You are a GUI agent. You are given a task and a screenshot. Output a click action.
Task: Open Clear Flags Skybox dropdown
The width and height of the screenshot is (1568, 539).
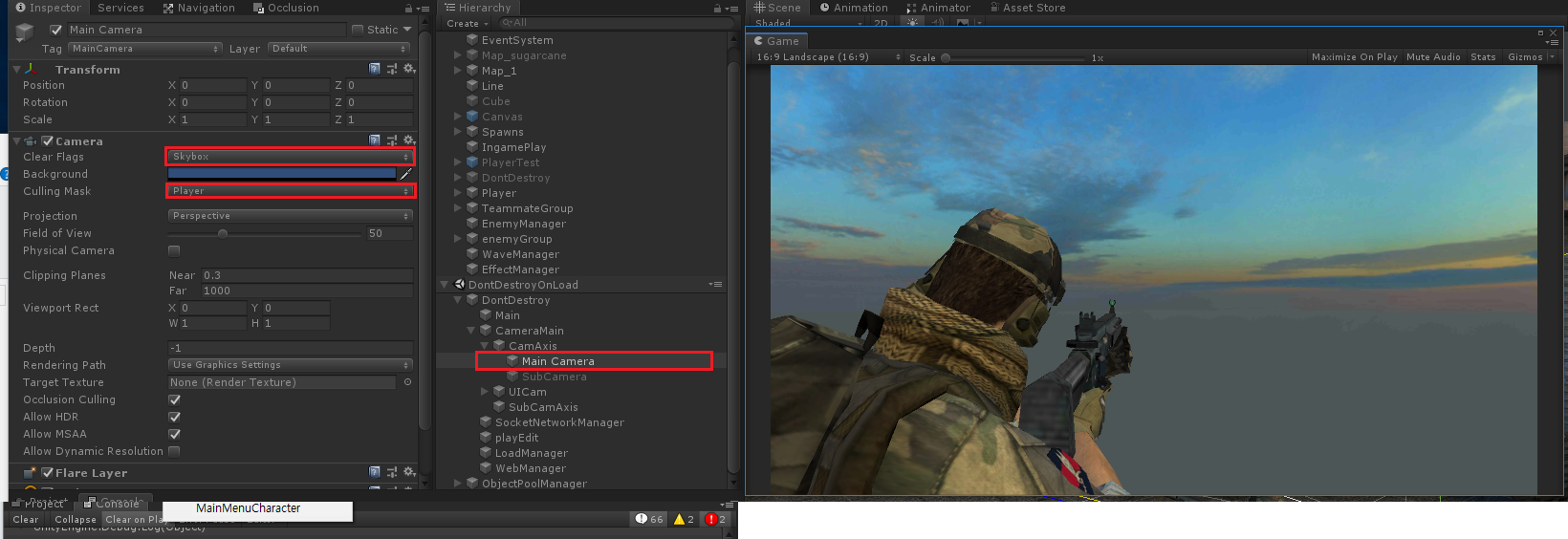[291, 157]
